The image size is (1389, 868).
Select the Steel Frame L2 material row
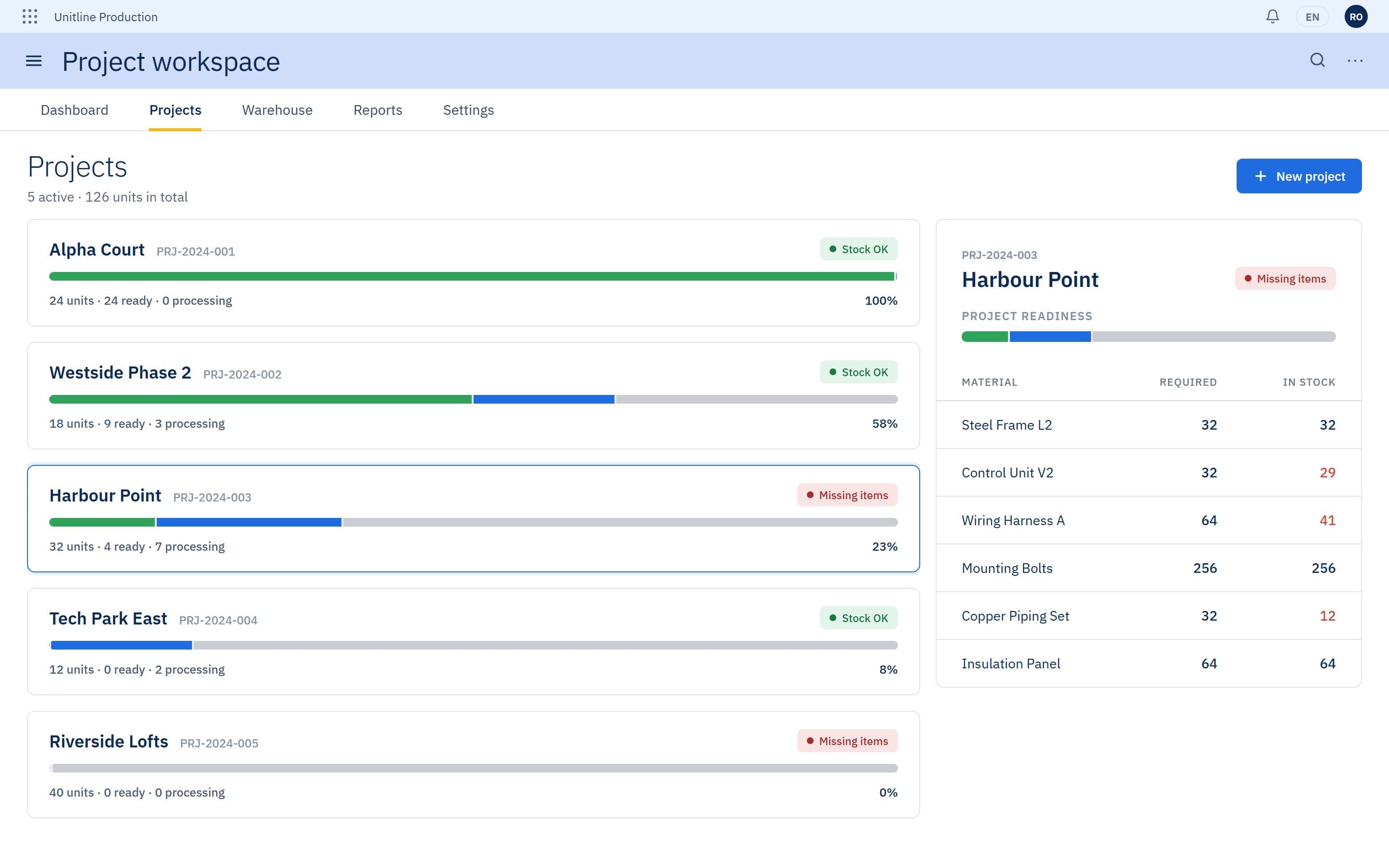click(x=1148, y=425)
